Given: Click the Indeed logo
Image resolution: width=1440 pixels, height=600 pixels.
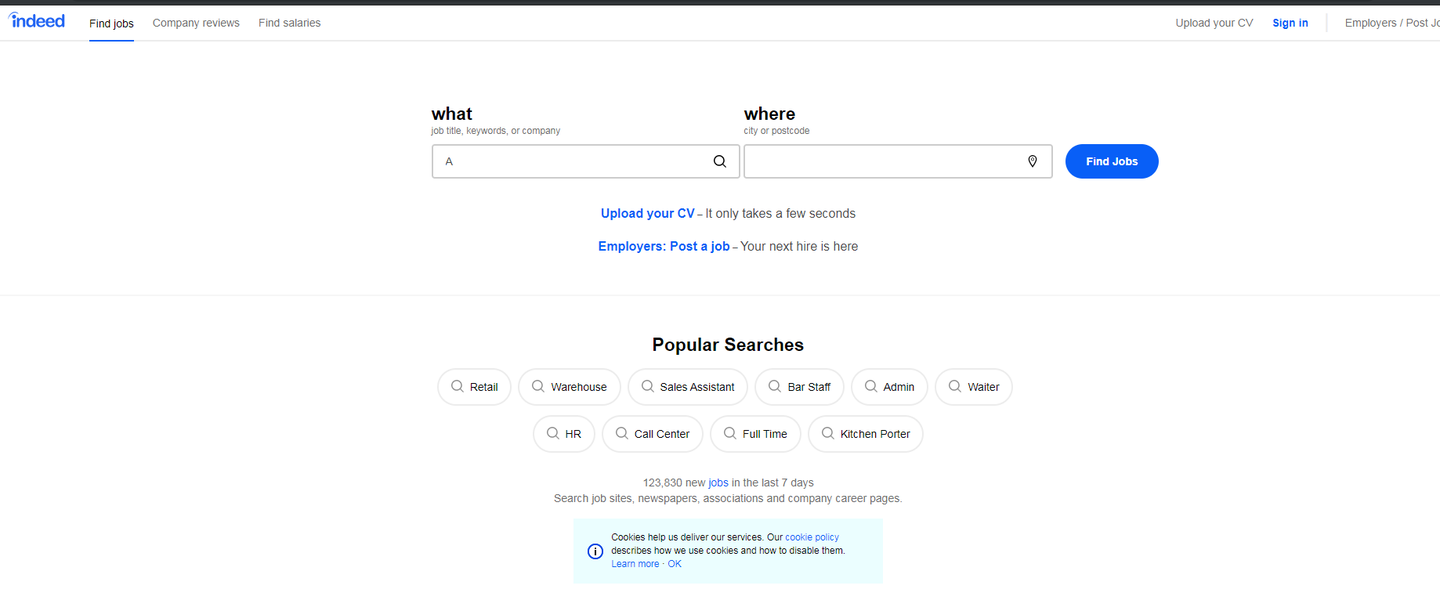Looking at the screenshot, I should pos(37,21).
